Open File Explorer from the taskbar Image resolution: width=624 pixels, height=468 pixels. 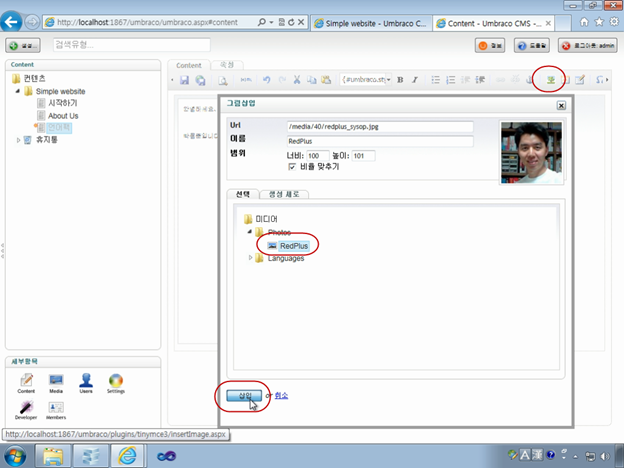tap(53, 456)
